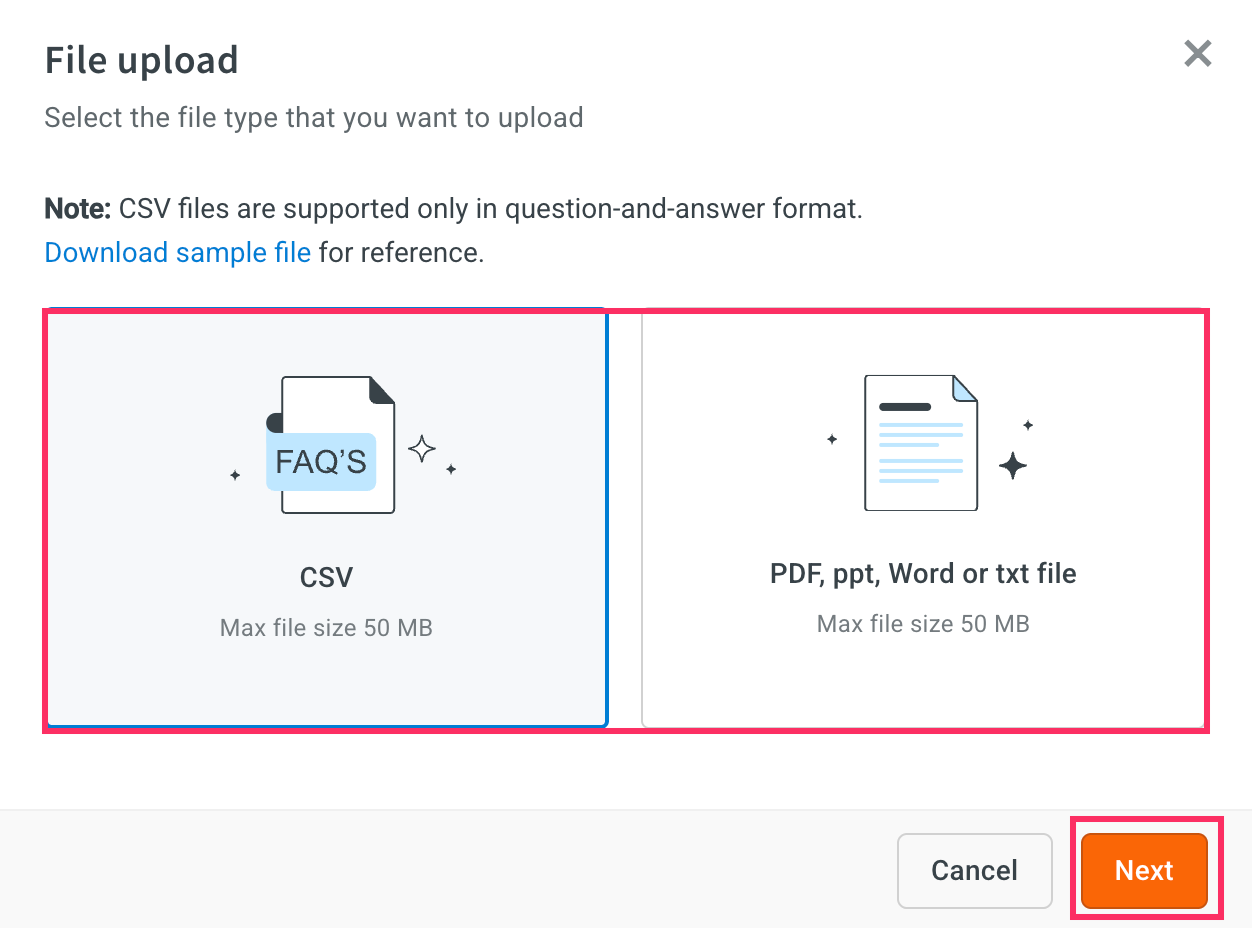Click the "Max file size 50 MB" text under PDF
This screenshot has height=928, width=1252.
tap(923, 624)
